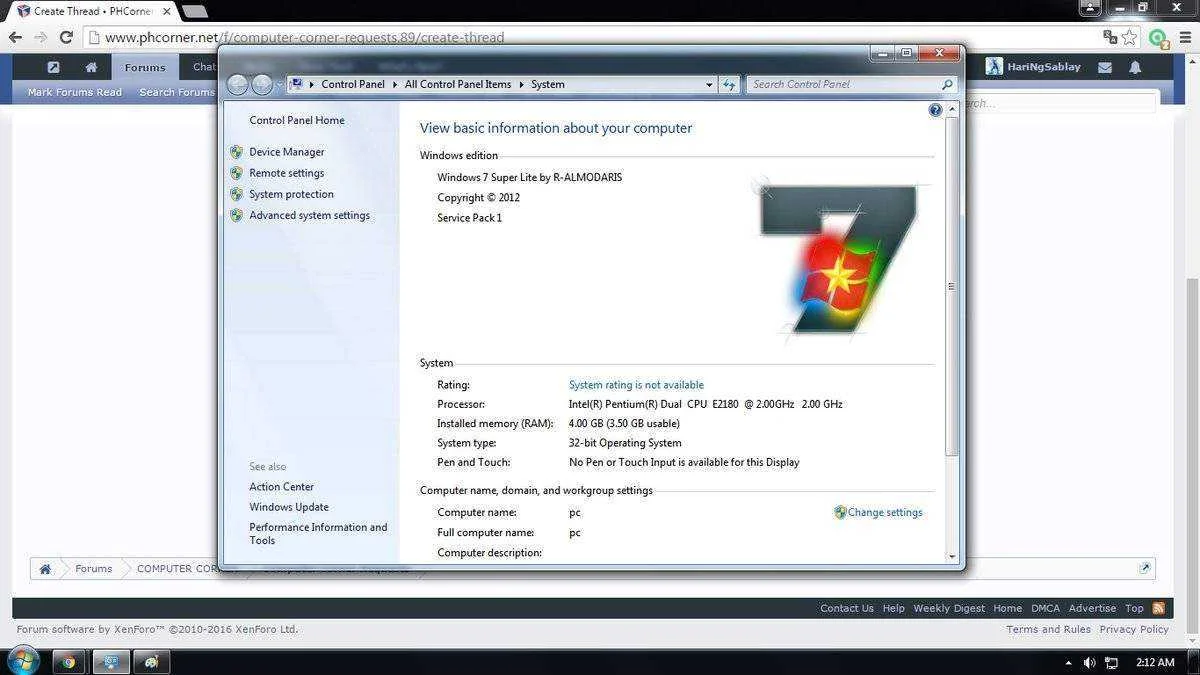Open forum alerts bell icon

pos(1135,67)
